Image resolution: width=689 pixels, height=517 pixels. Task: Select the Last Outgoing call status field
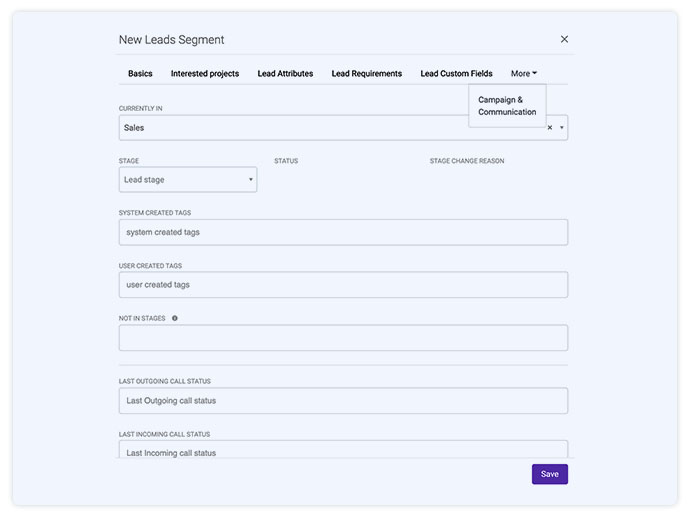click(x=343, y=401)
